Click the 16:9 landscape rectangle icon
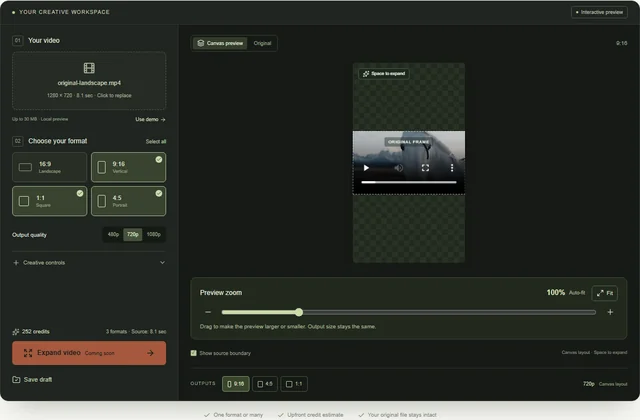 coord(25,167)
